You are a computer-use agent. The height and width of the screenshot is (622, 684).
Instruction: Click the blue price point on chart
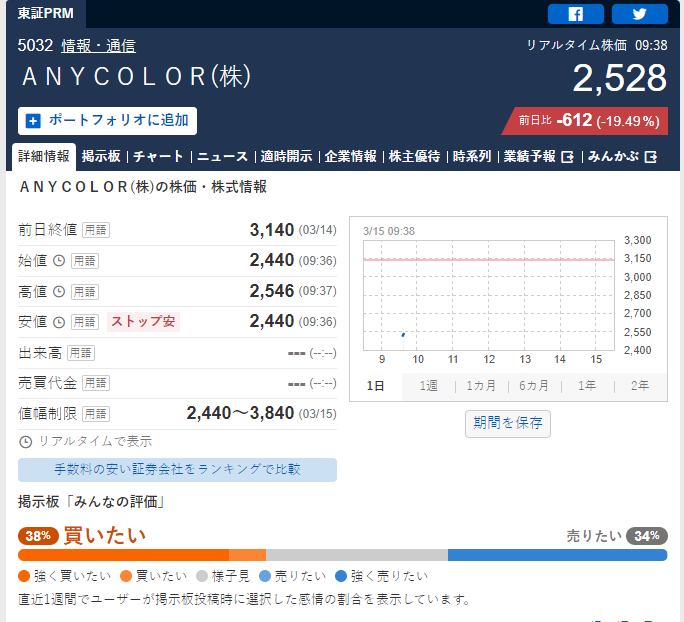pyautogui.click(x=403, y=335)
